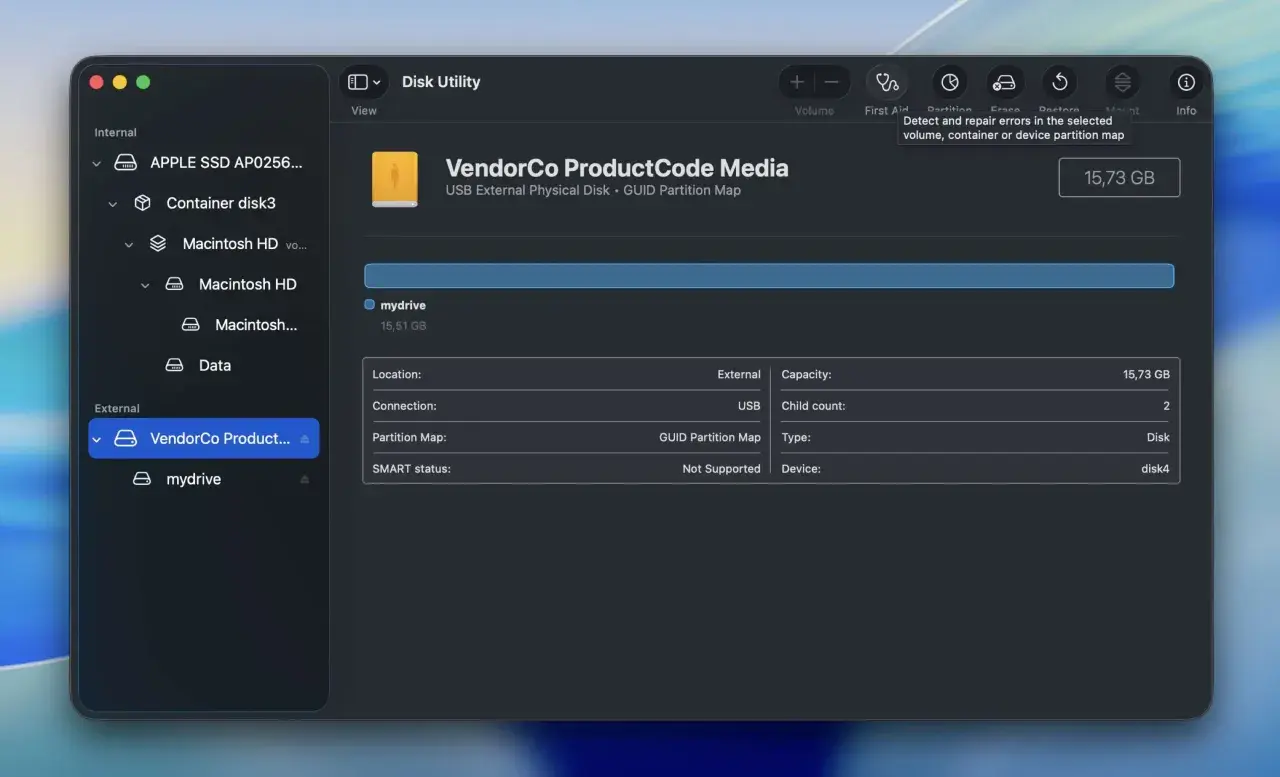
Task: Collapse inner Macintosh HD disk chevron
Action: pos(145,285)
